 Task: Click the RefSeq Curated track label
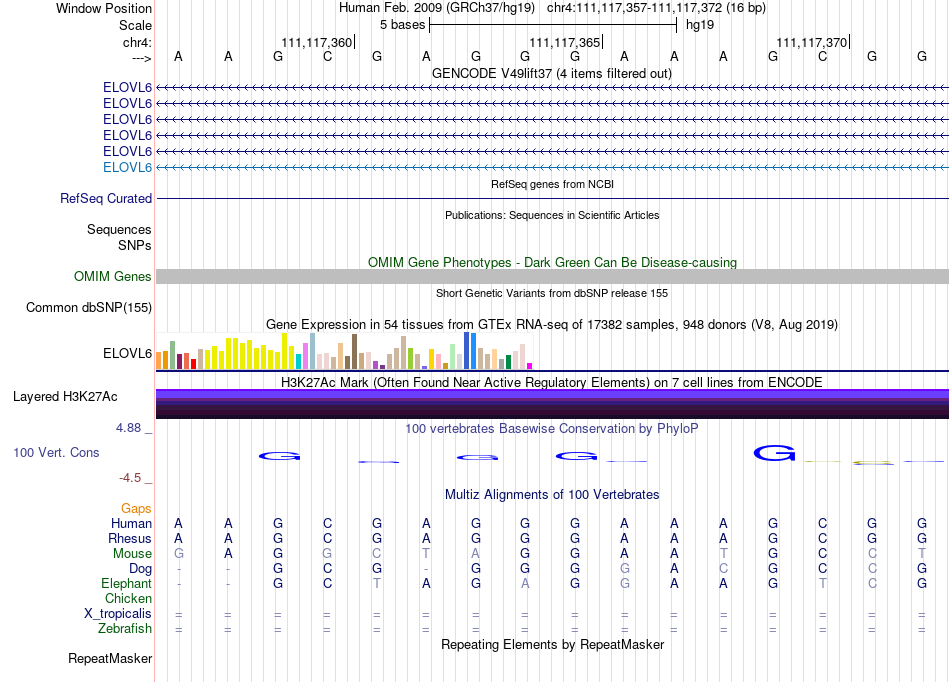(x=106, y=199)
